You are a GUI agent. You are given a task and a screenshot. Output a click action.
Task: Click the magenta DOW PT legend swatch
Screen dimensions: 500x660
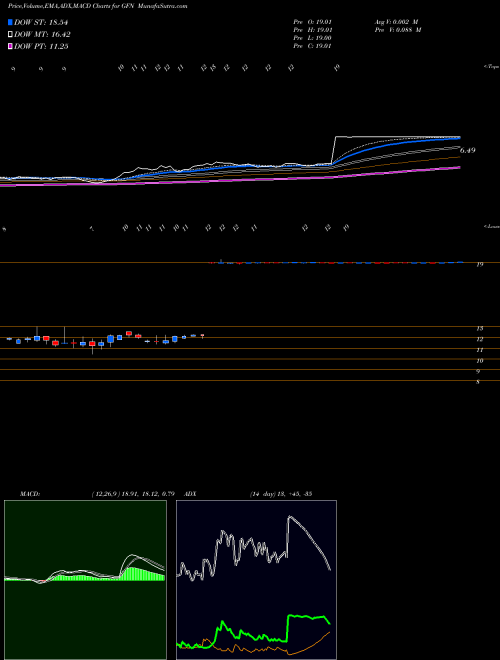click(11, 47)
